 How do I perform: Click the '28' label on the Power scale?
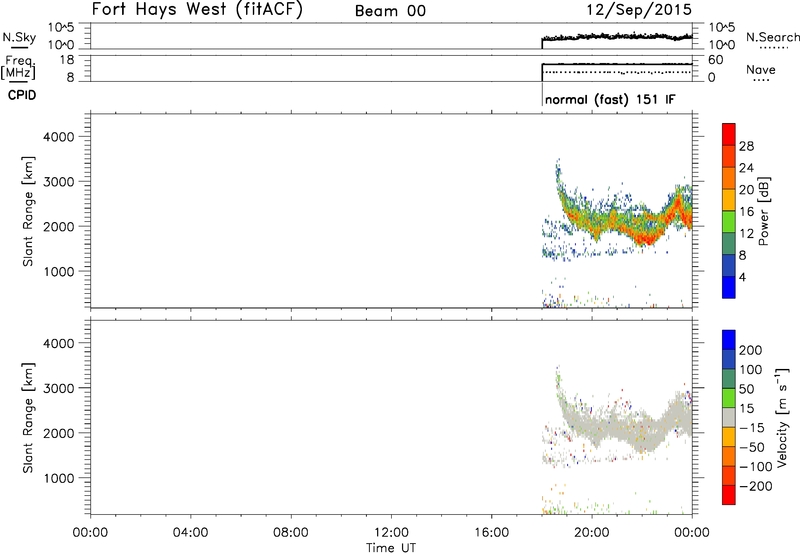tap(746, 146)
